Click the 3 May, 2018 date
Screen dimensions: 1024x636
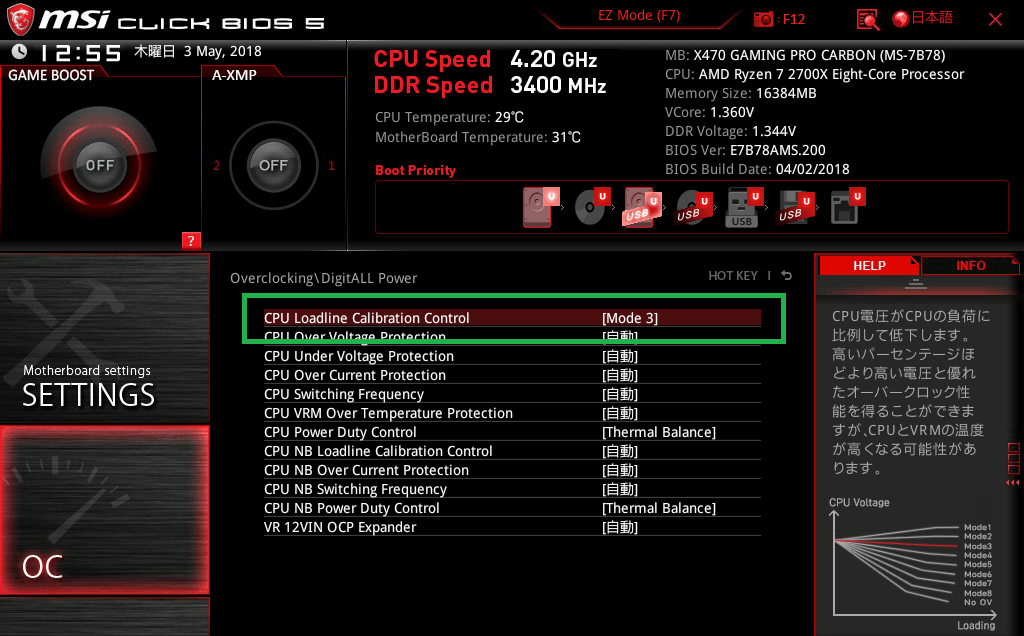[222, 51]
